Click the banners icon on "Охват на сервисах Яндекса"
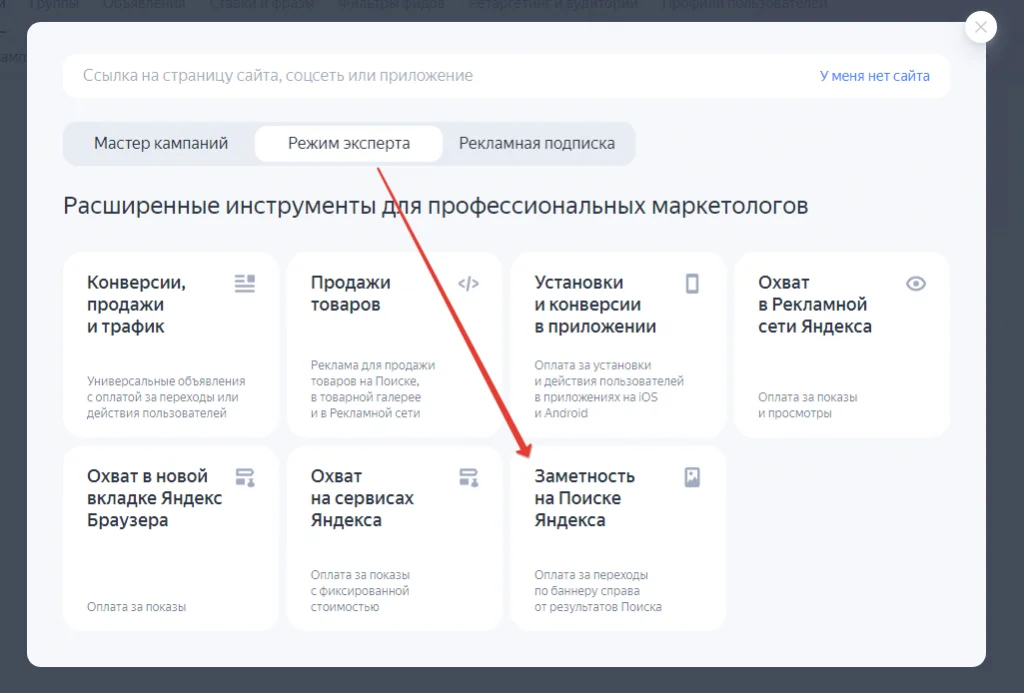This screenshot has width=1024, height=693. point(469,477)
